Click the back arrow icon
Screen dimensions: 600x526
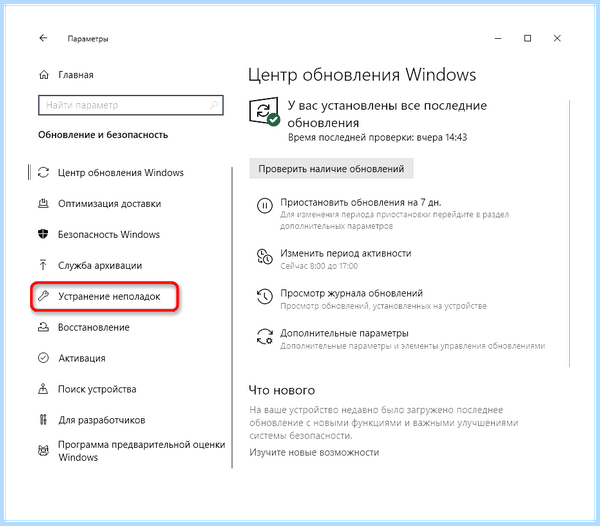tap(43, 38)
